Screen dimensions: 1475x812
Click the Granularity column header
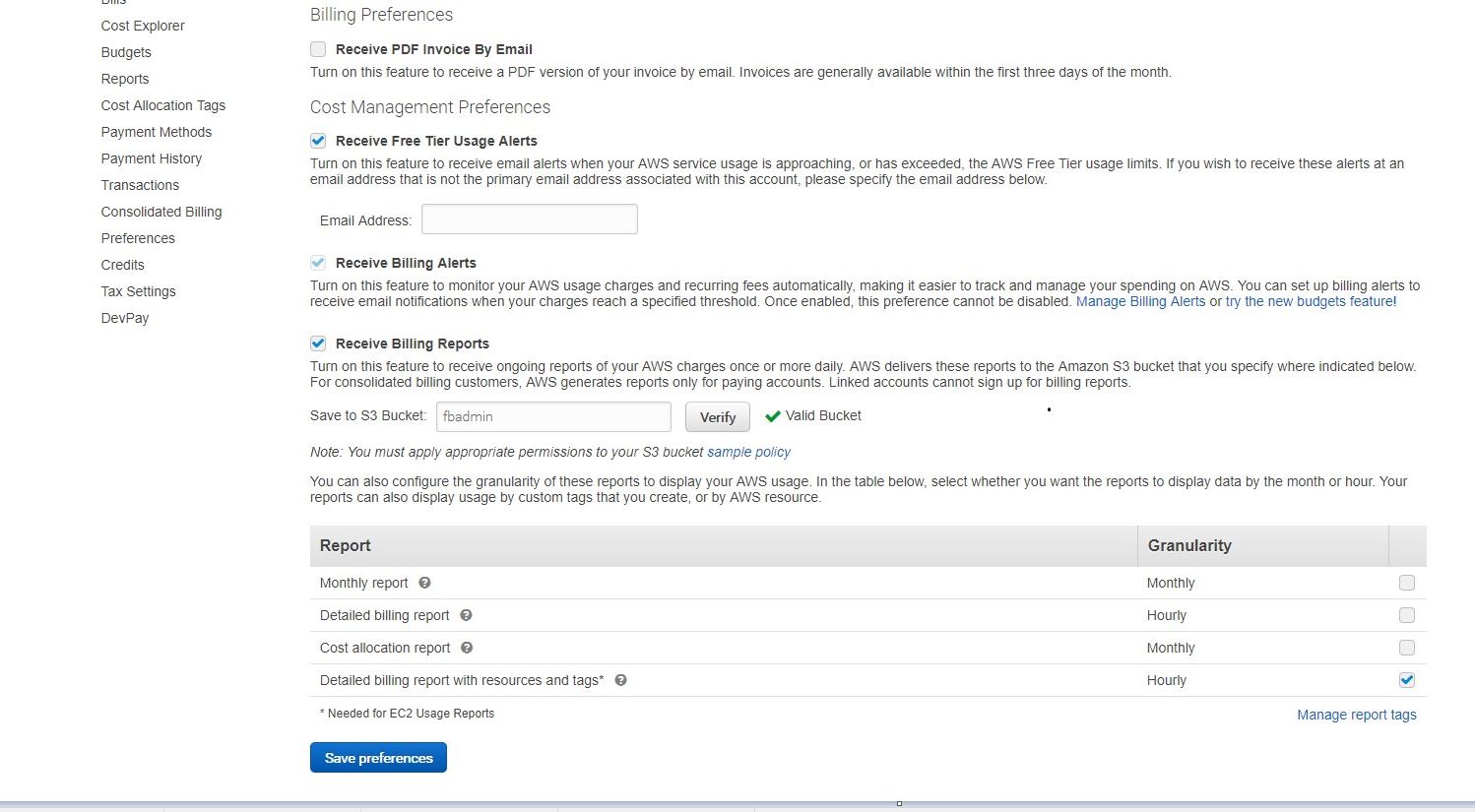click(1263, 545)
